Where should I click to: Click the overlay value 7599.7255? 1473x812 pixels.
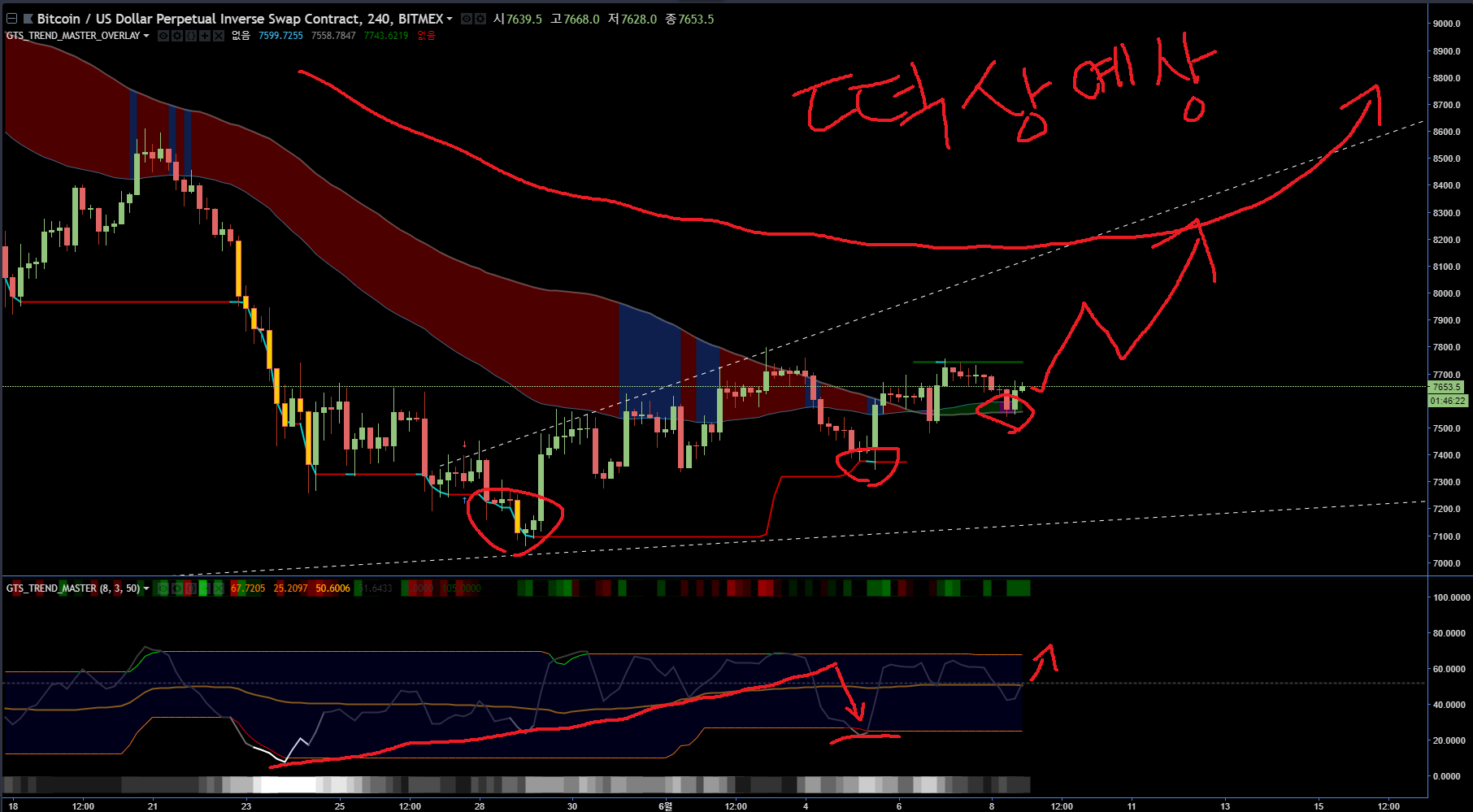(x=280, y=36)
